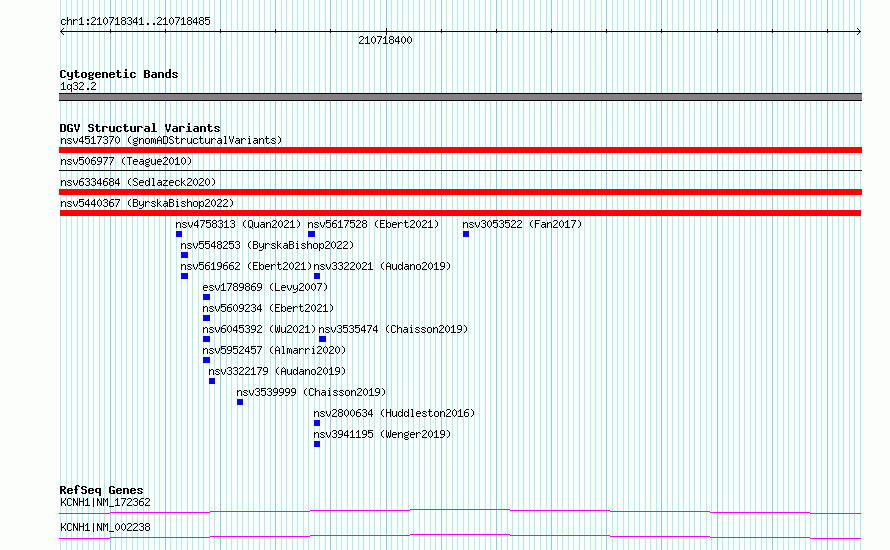Screen dimensions: 890x550
Task: Click the gray 1q32.2 cytogenetic band bar
Action: (x=460, y=97)
